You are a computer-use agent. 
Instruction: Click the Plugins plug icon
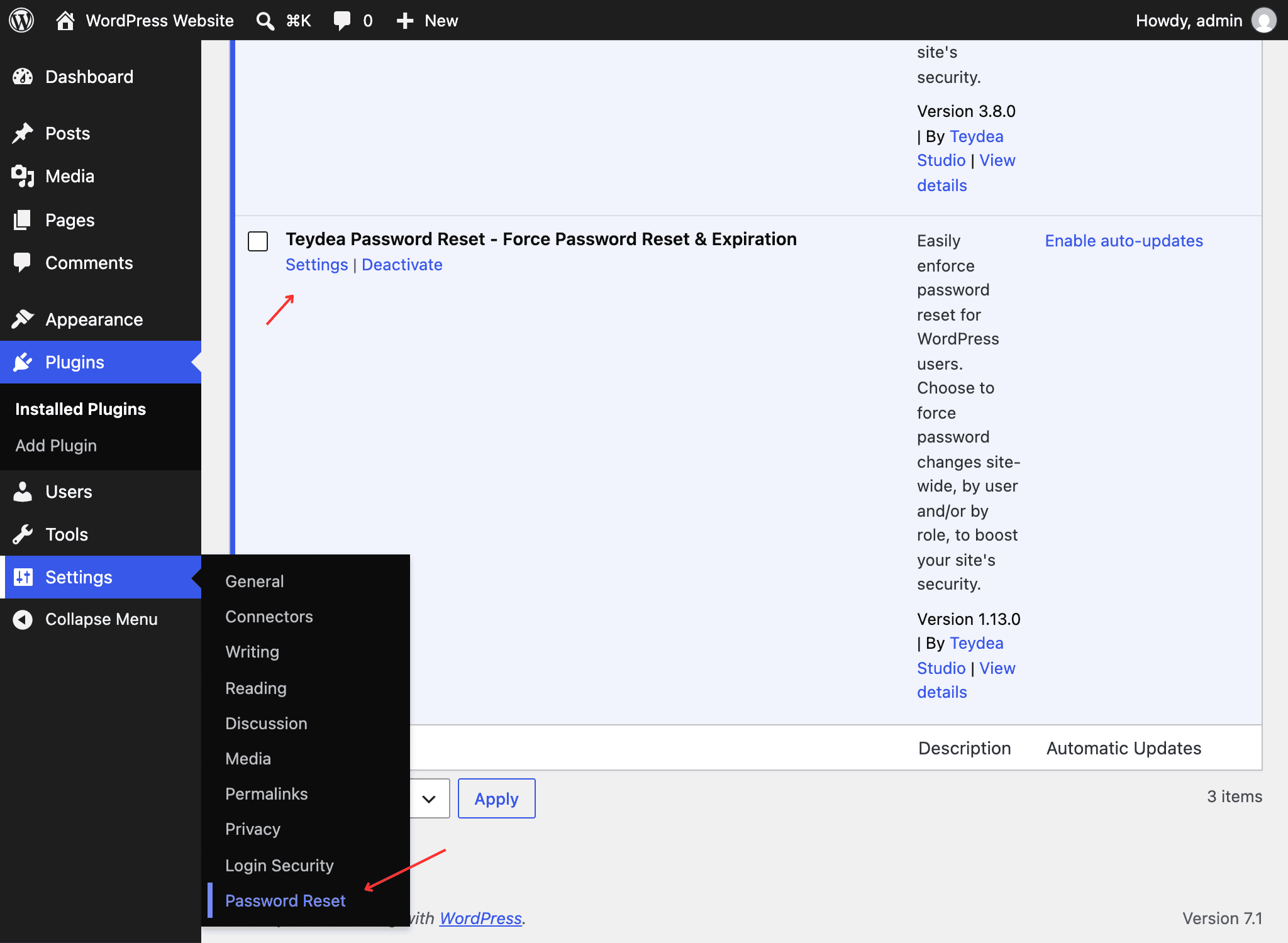(23, 362)
